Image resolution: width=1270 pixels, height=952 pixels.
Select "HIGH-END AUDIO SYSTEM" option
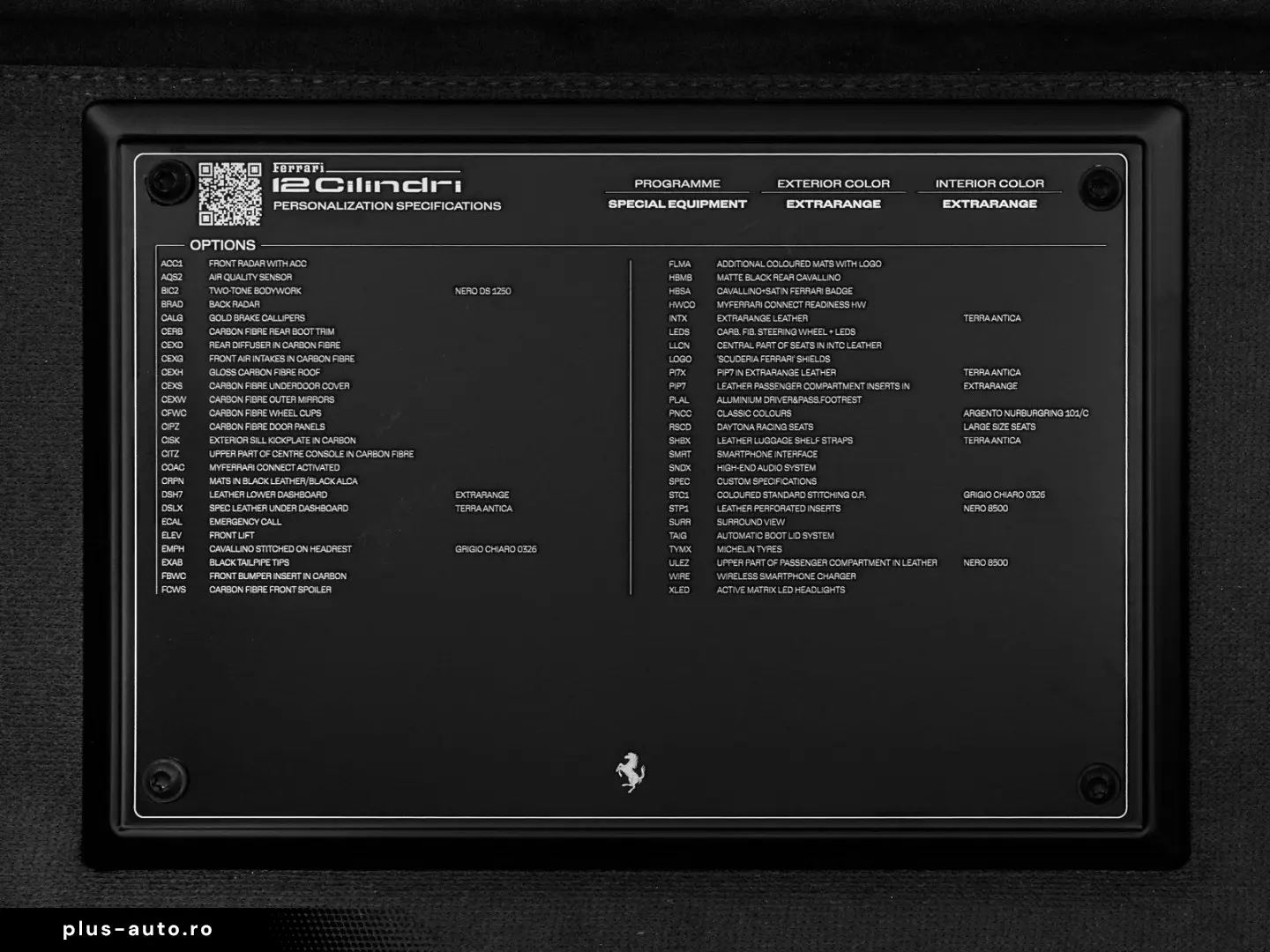[x=766, y=468]
